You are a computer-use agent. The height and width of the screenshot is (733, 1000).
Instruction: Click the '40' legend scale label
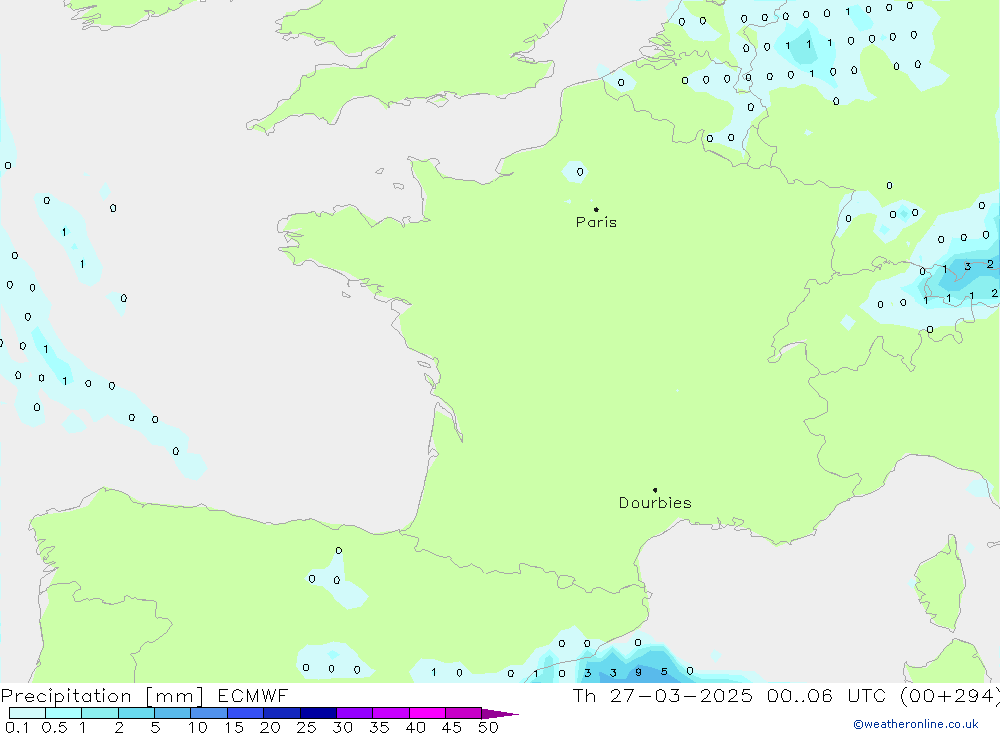[x=415, y=727]
